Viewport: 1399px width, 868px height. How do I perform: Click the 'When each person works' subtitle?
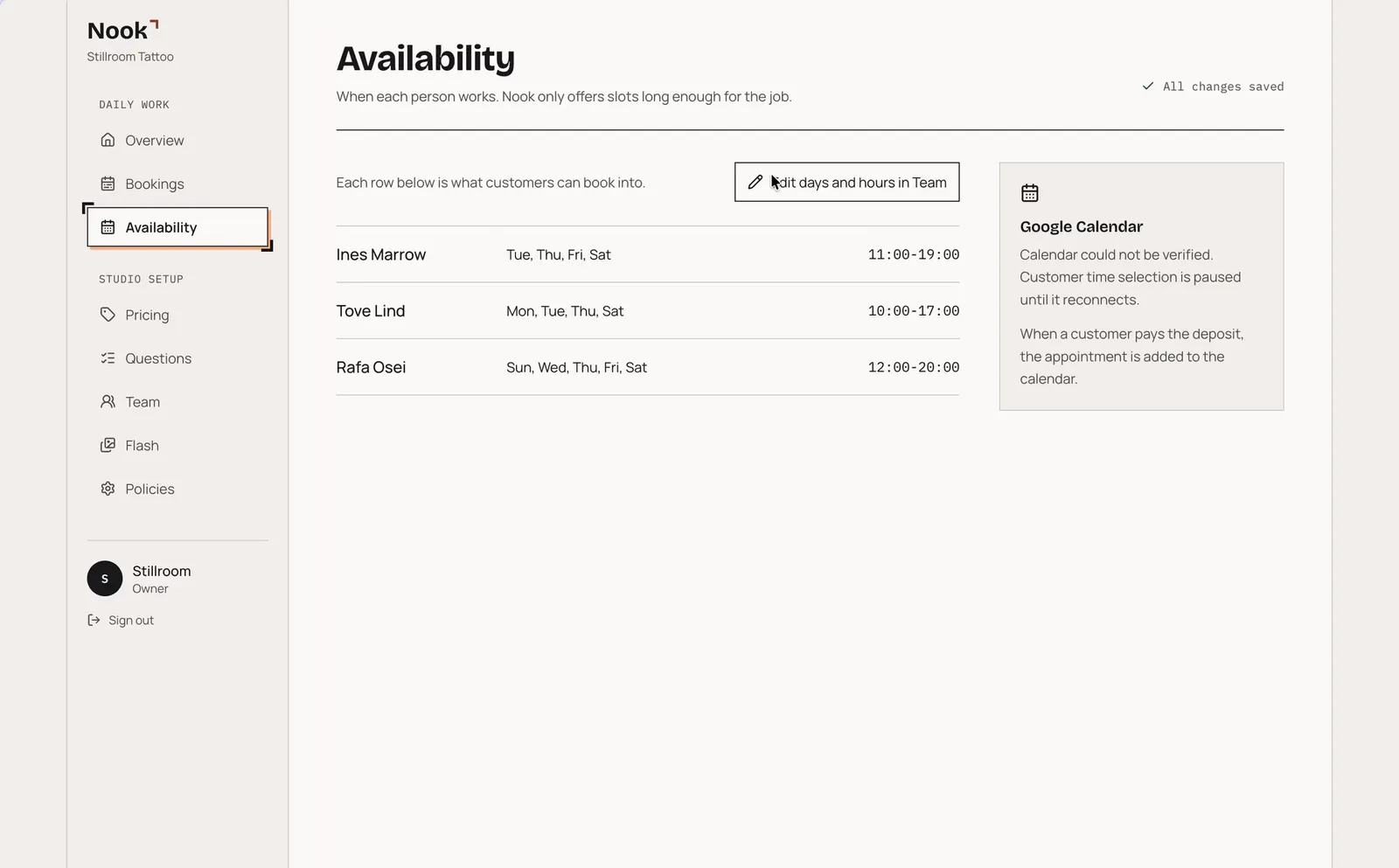tap(564, 96)
